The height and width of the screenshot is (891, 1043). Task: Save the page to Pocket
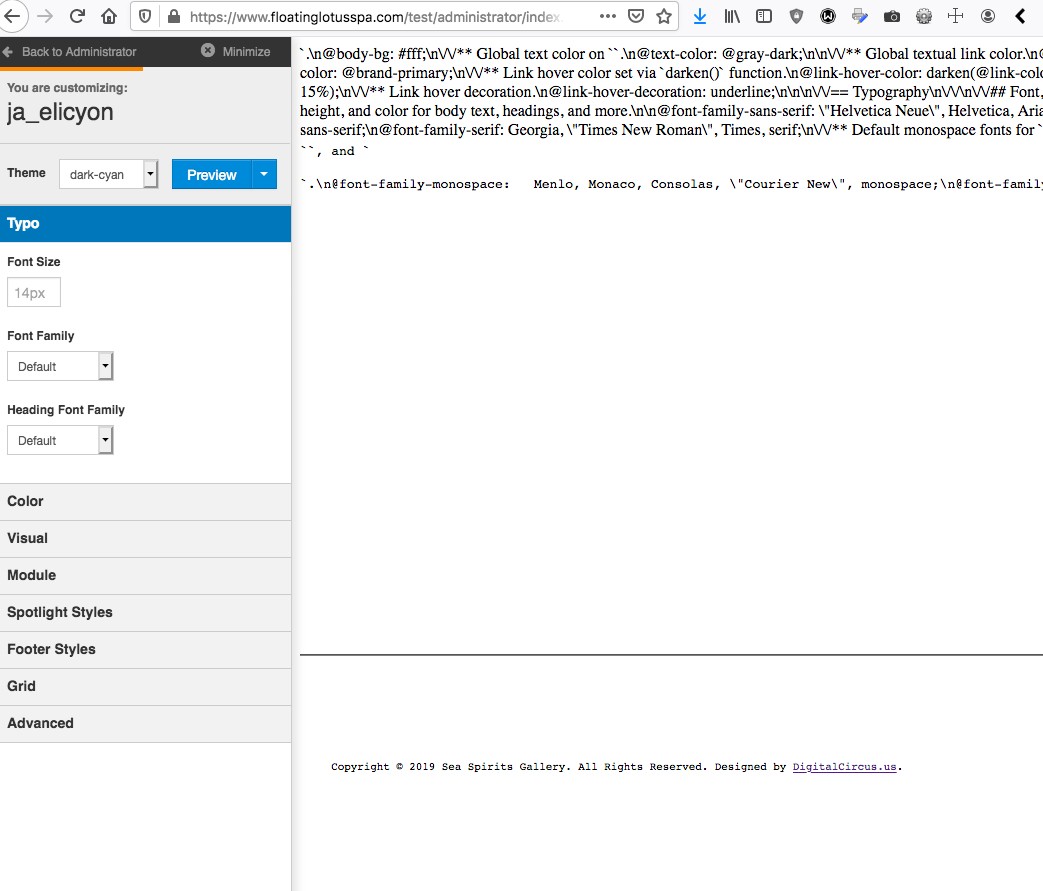click(635, 16)
